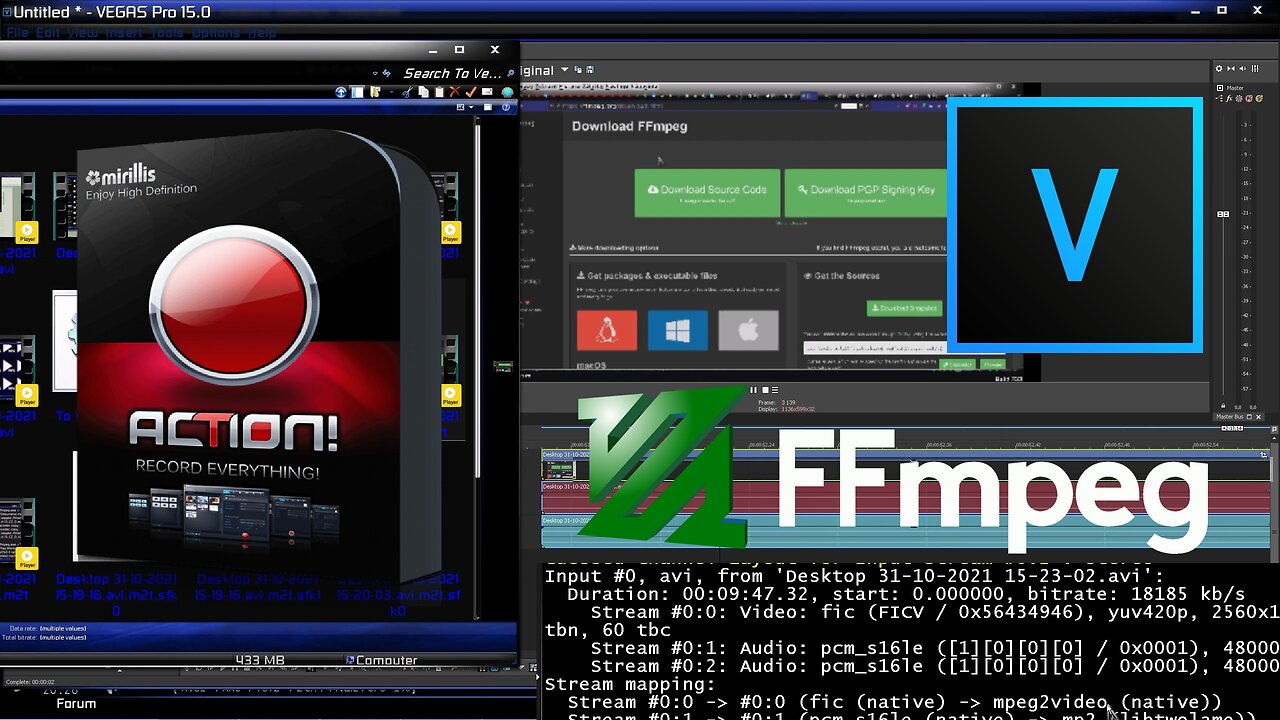Click the envelope mail icon in explorer toolbar
The width and height of the screenshot is (1280, 720).
coord(487,92)
